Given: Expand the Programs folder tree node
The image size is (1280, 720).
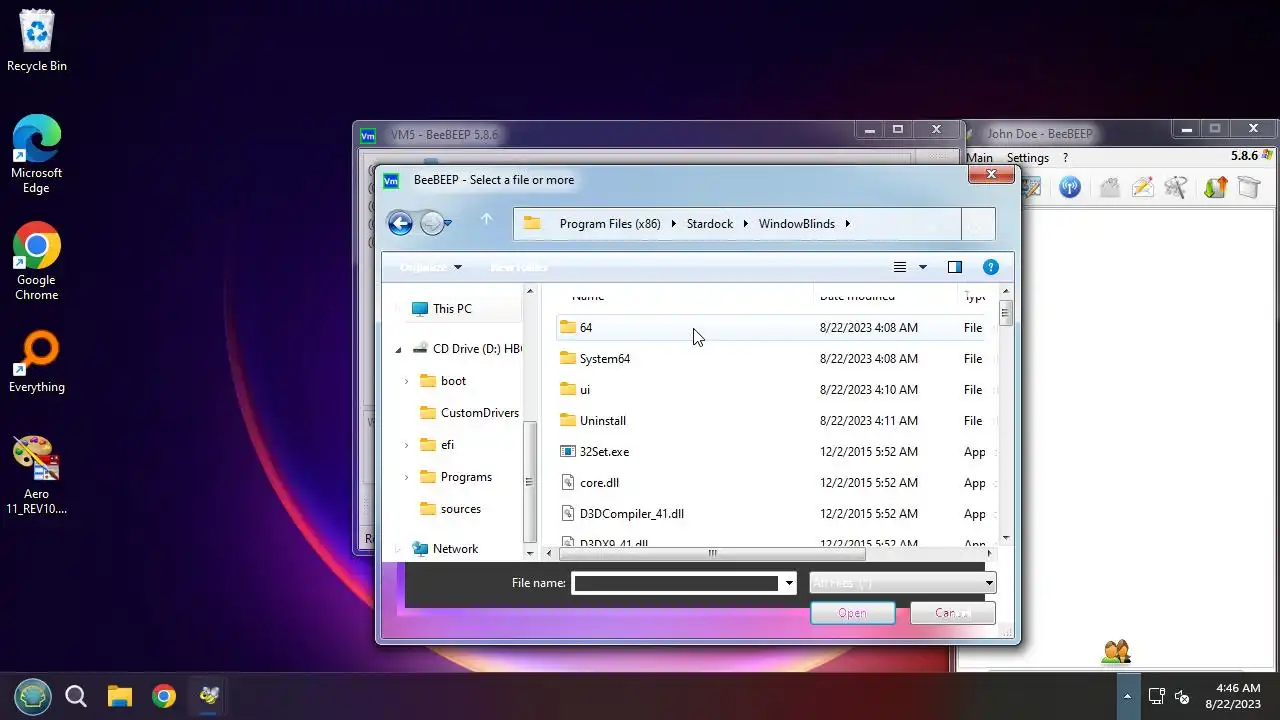Looking at the screenshot, I should pyautogui.click(x=406, y=477).
